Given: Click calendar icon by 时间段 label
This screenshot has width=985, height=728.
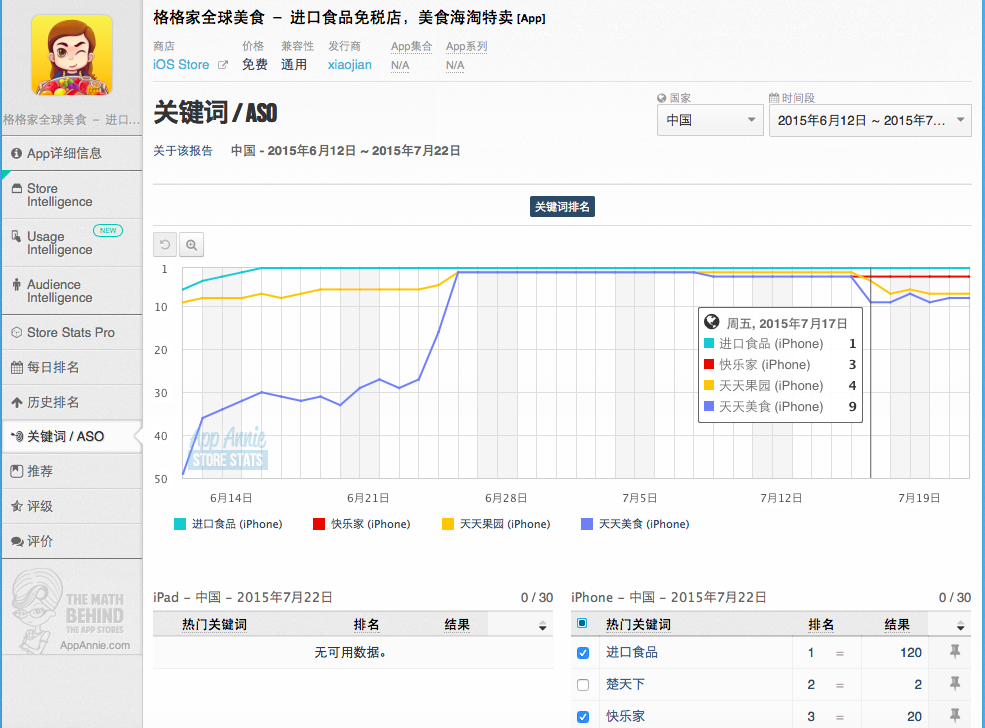Looking at the screenshot, I should point(774,98).
